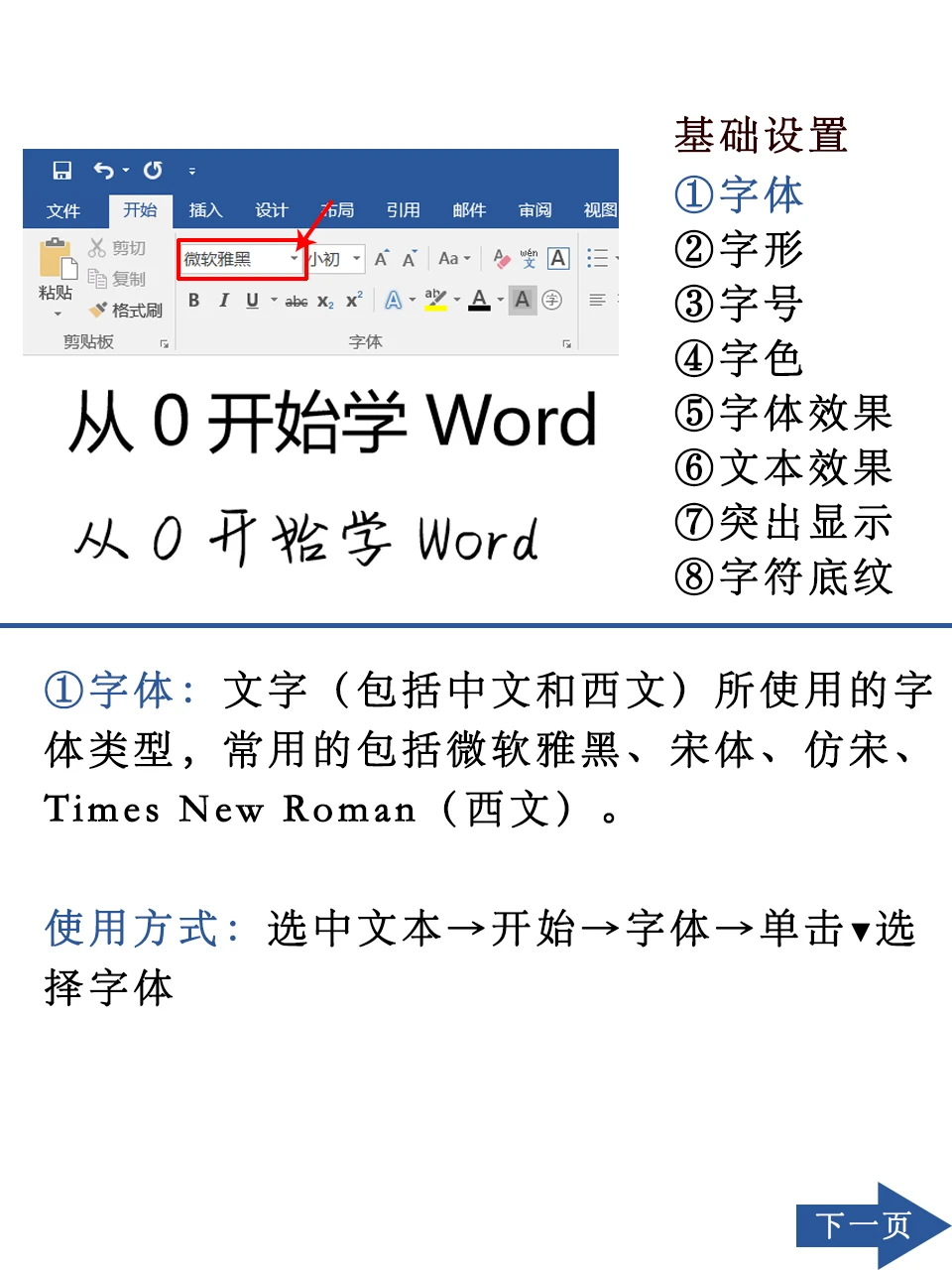Click the 下一页 button
The height and width of the screenshot is (1270, 952).
pos(861,1225)
